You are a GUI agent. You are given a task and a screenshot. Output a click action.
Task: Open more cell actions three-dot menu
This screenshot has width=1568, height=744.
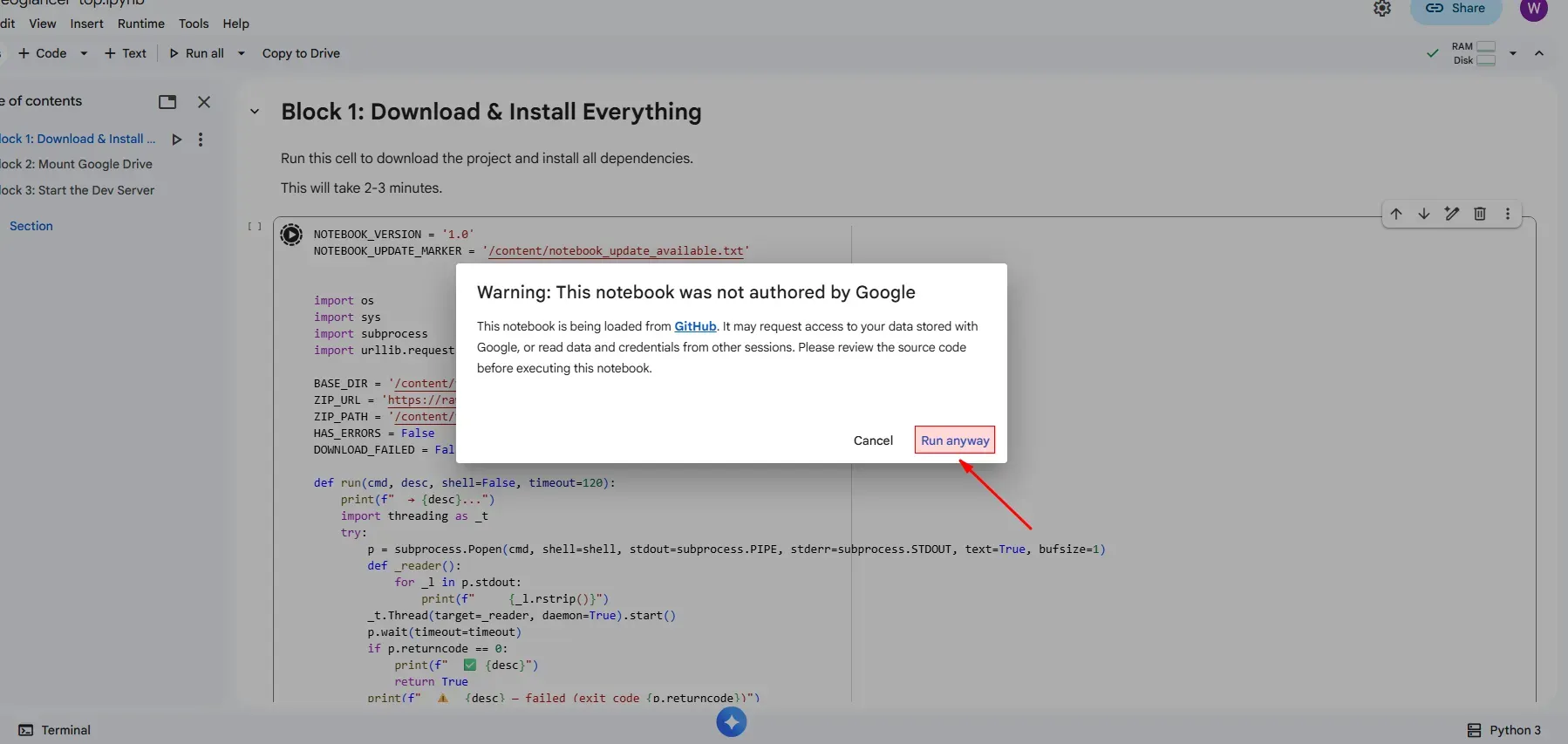(x=1508, y=214)
